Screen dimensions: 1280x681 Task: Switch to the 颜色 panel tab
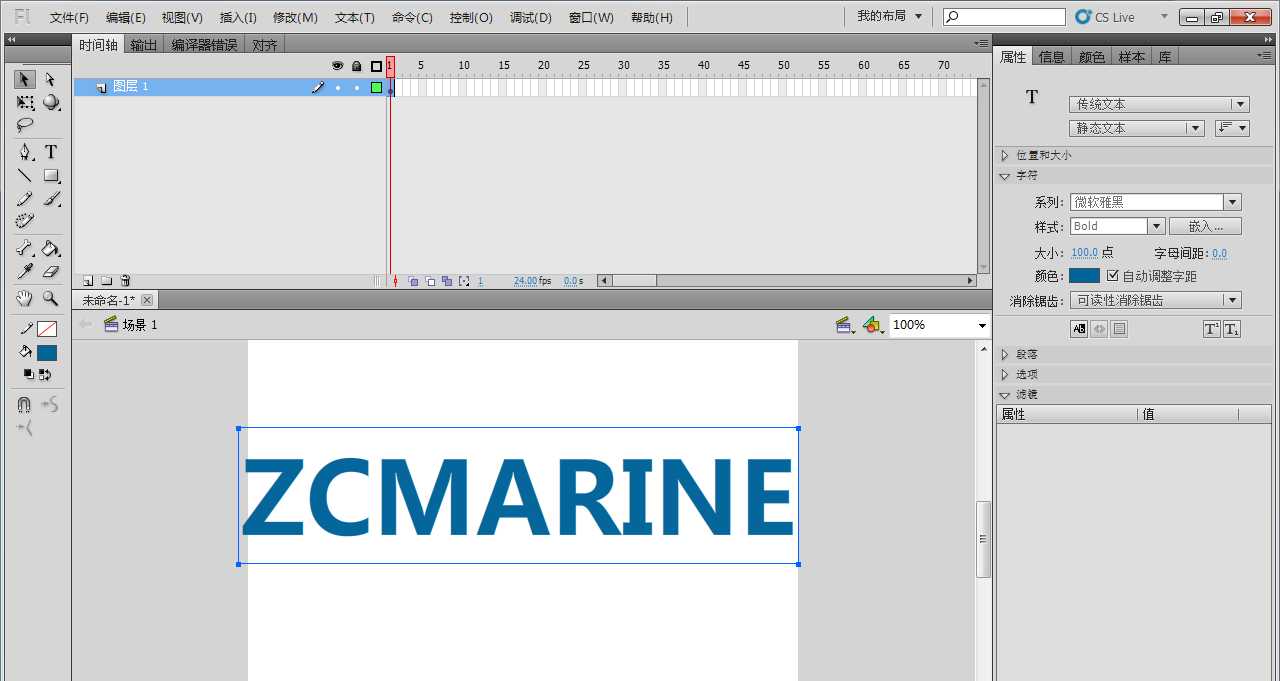click(x=1092, y=57)
